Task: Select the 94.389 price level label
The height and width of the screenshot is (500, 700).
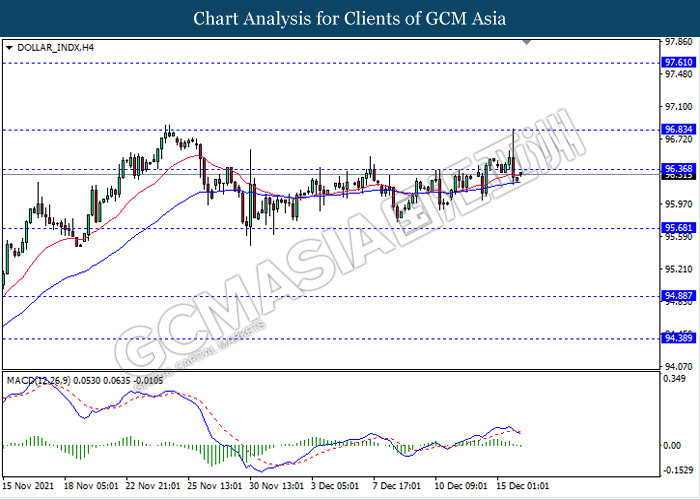Action: click(679, 338)
